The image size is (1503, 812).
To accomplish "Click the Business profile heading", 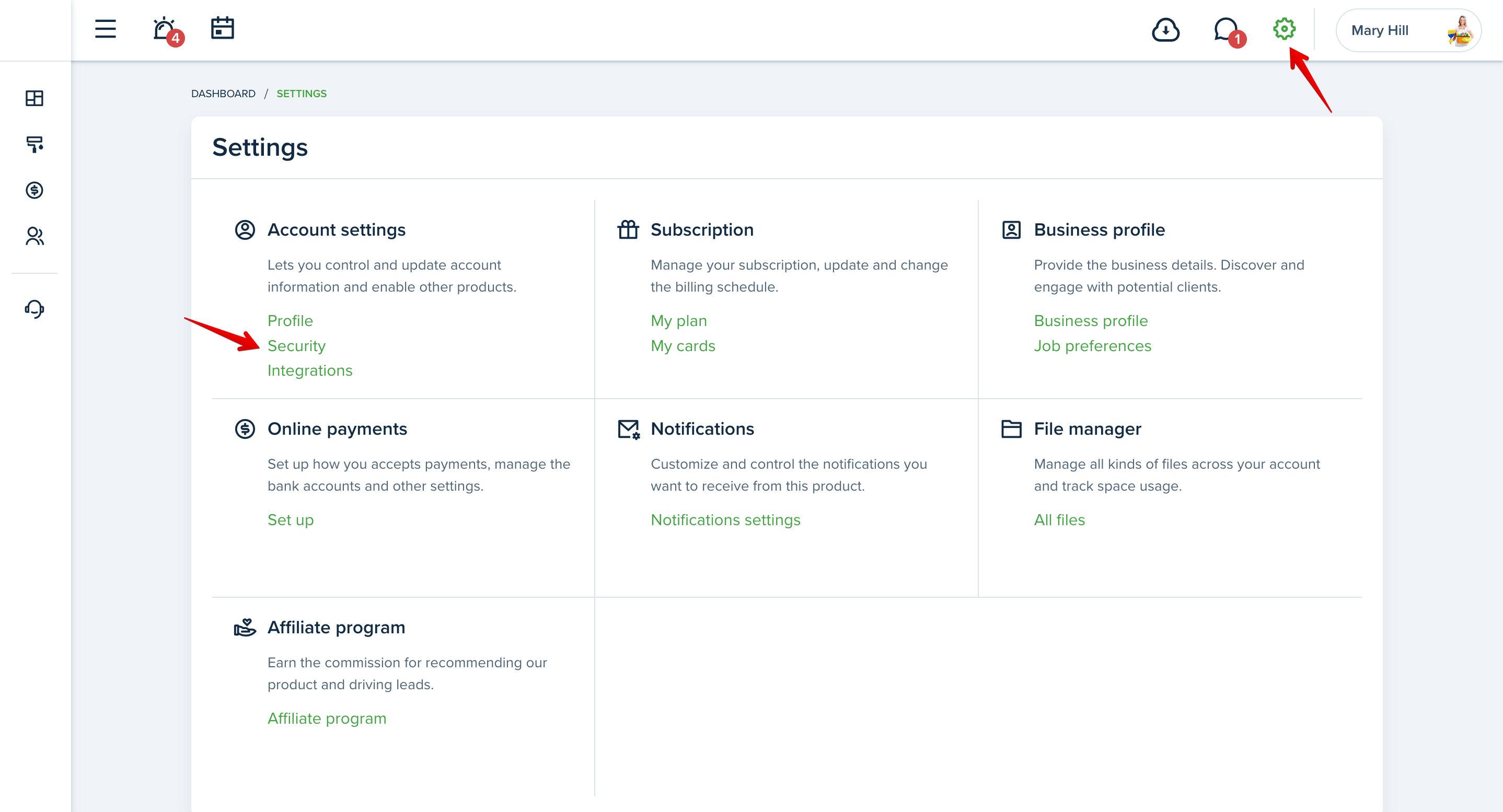I will pos(1099,230).
